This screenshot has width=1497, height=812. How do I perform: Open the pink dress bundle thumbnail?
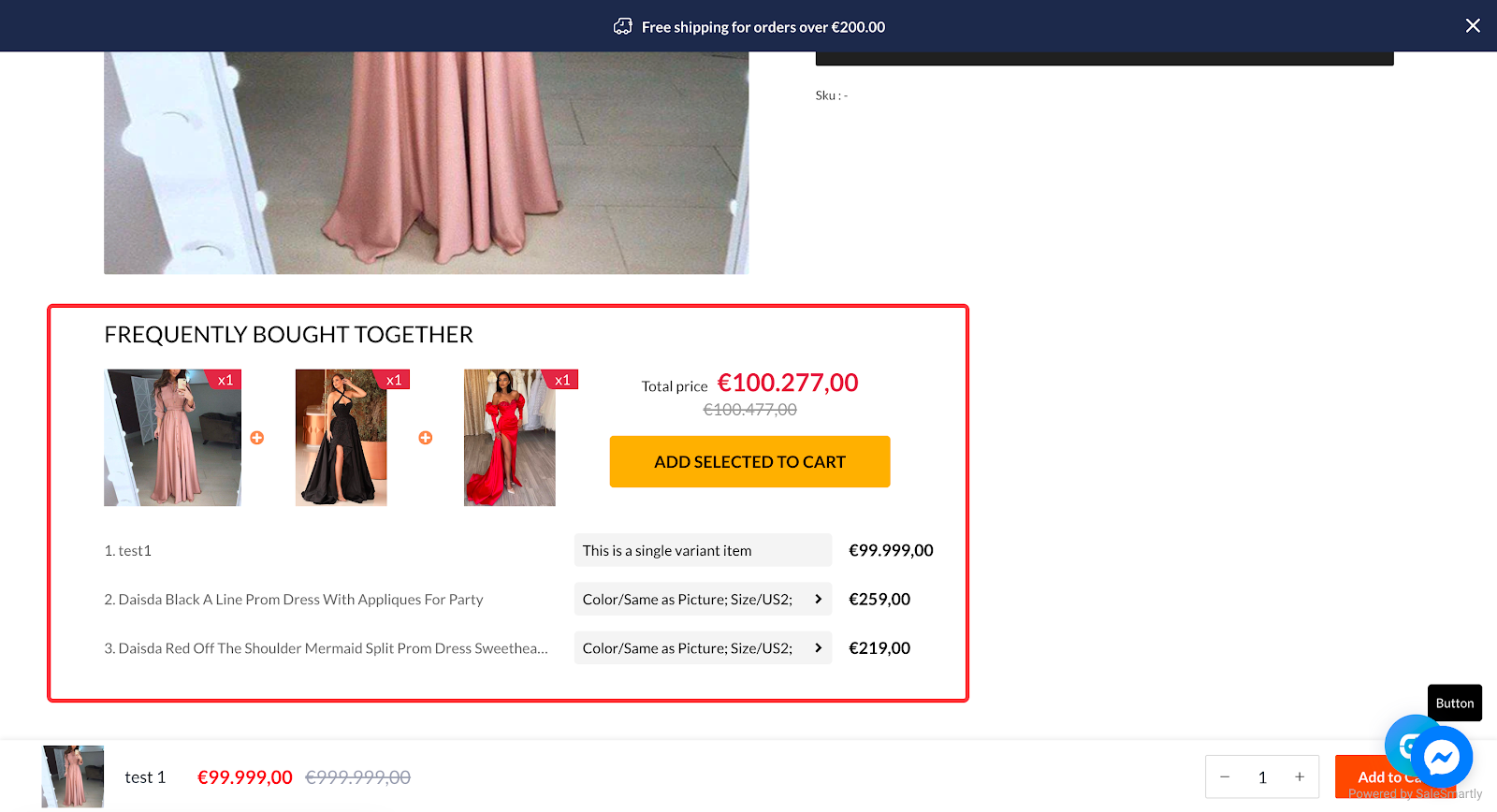point(172,438)
